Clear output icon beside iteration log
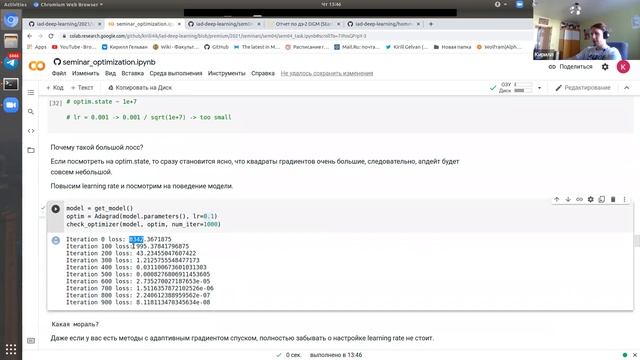The height and width of the screenshot is (360, 640). click(56, 240)
